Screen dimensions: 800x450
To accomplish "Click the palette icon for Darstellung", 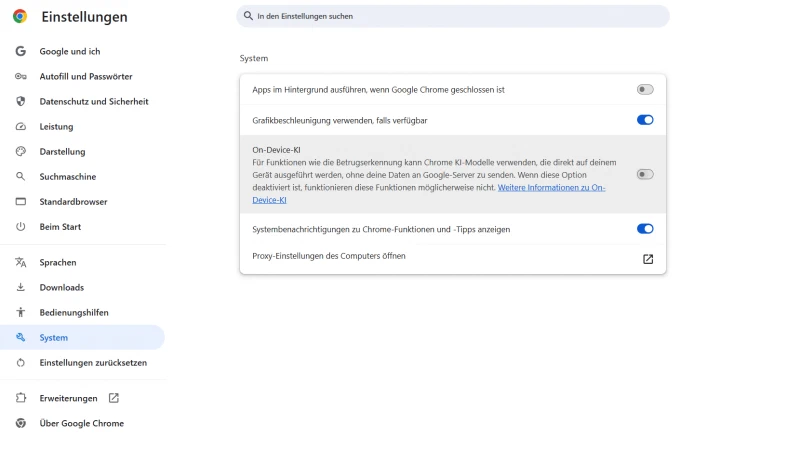I will pos(20,151).
